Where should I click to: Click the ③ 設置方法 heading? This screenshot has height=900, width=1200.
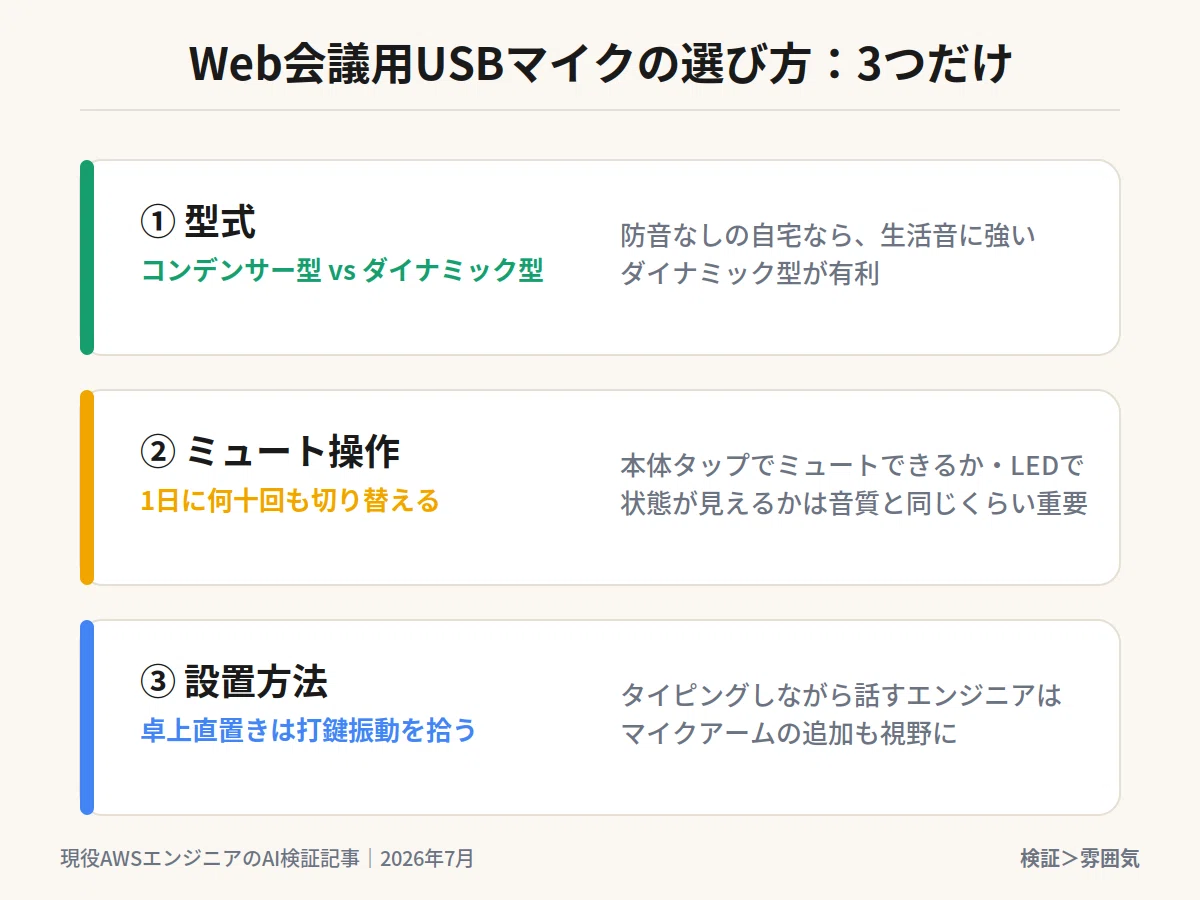pyautogui.click(x=234, y=682)
